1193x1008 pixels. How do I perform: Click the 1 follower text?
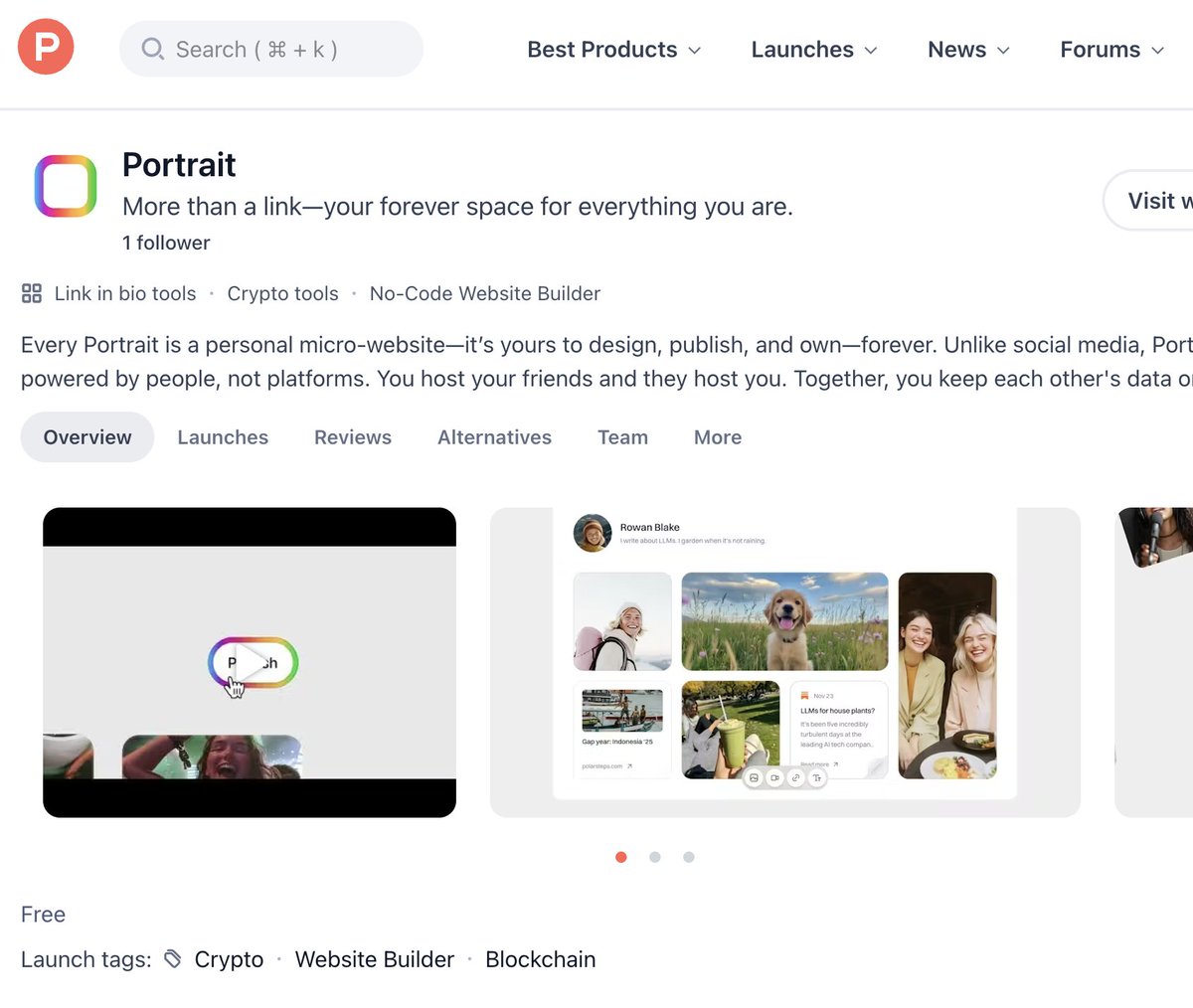[x=166, y=243]
